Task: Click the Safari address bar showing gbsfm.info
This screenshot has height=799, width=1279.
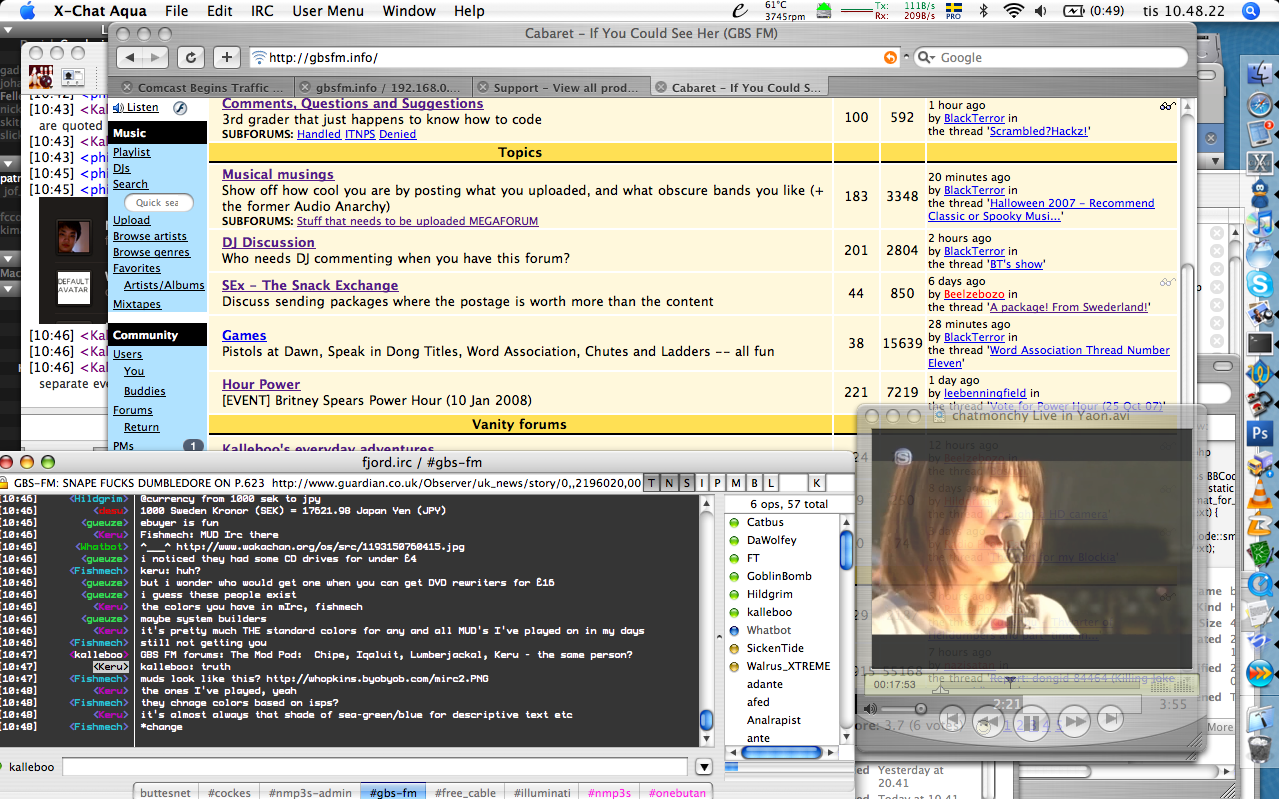Action: (573, 58)
